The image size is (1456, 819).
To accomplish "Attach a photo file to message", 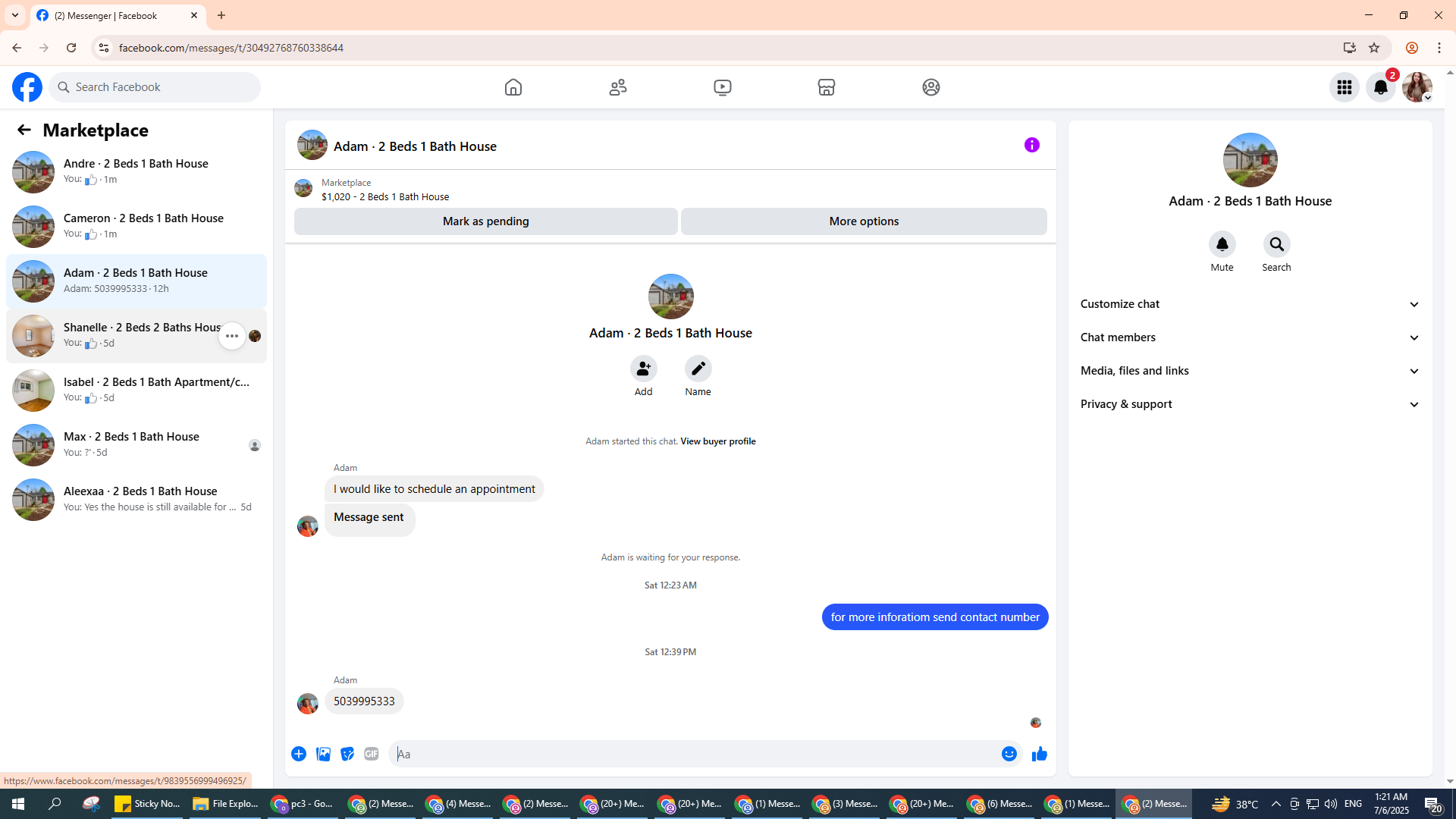I will [x=323, y=754].
